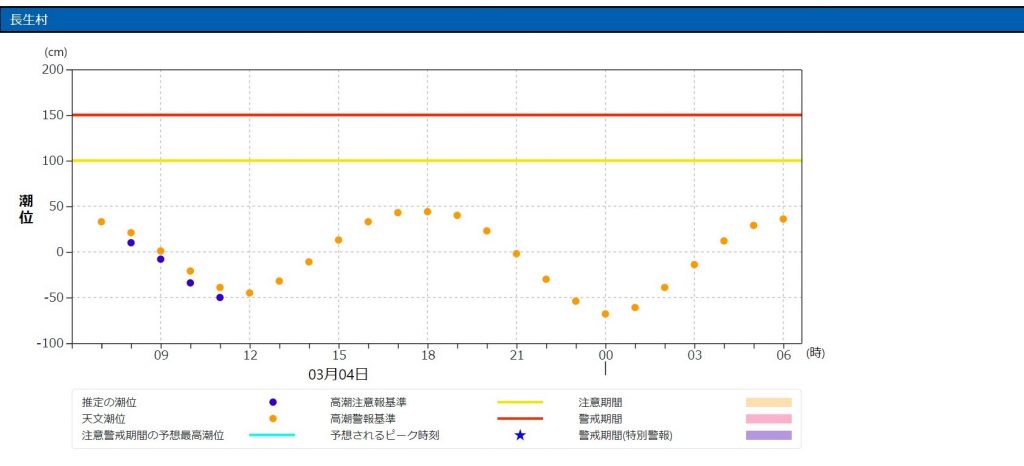Click the (時) x-axis unit label
Screen dimensions: 1024x466
tap(816, 353)
